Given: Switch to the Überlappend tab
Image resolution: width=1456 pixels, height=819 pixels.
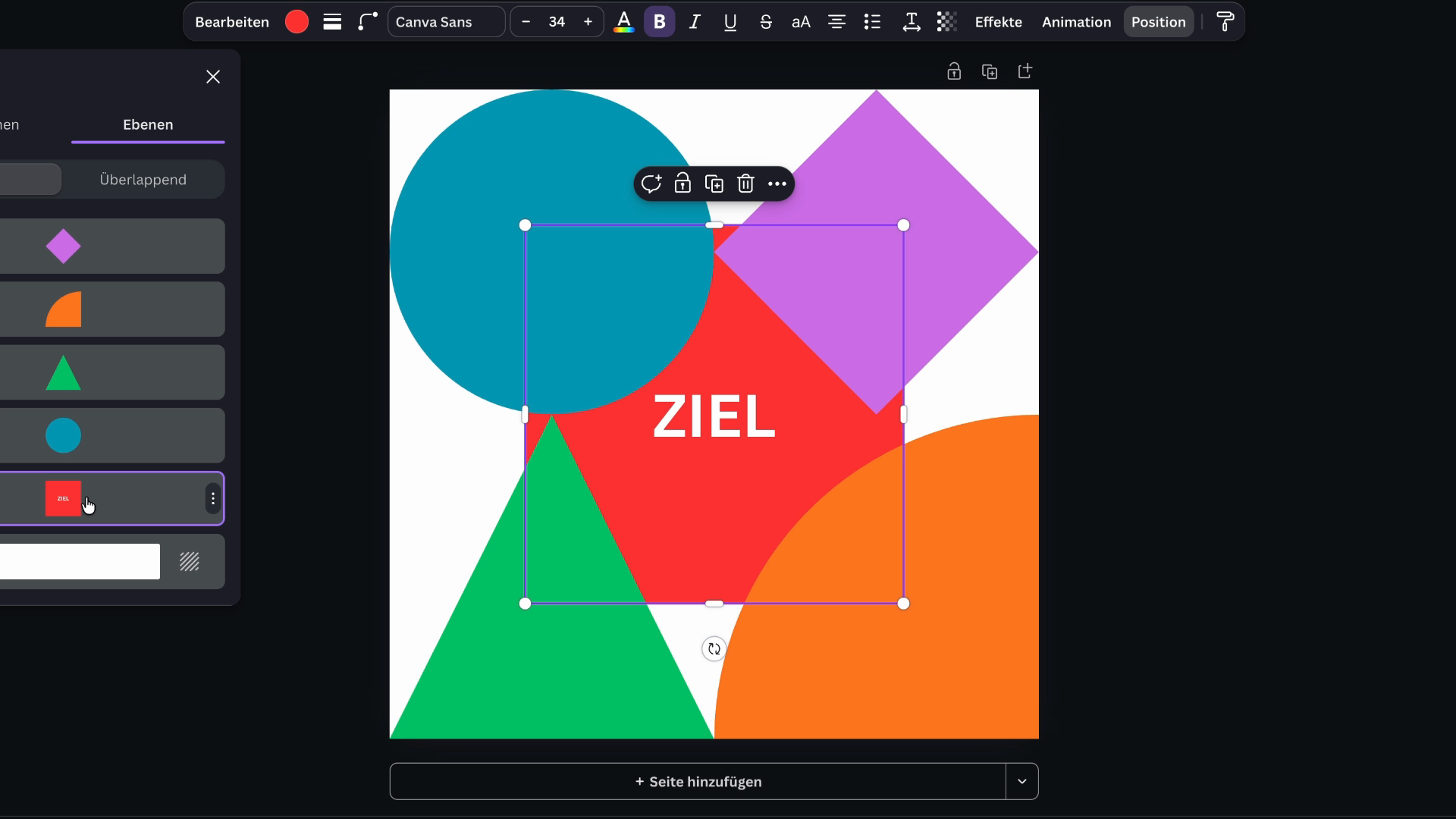Looking at the screenshot, I should (143, 180).
